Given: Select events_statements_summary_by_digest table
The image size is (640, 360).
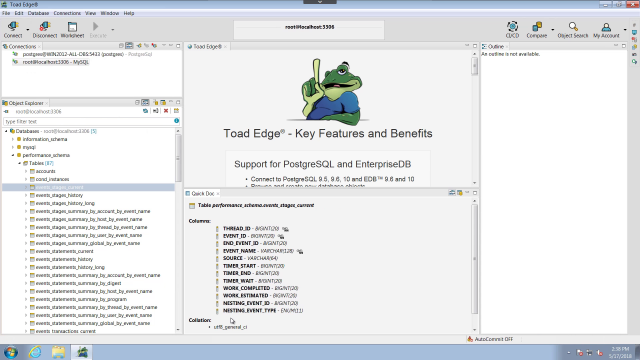Looking at the screenshot, I should tap(78, 283).
